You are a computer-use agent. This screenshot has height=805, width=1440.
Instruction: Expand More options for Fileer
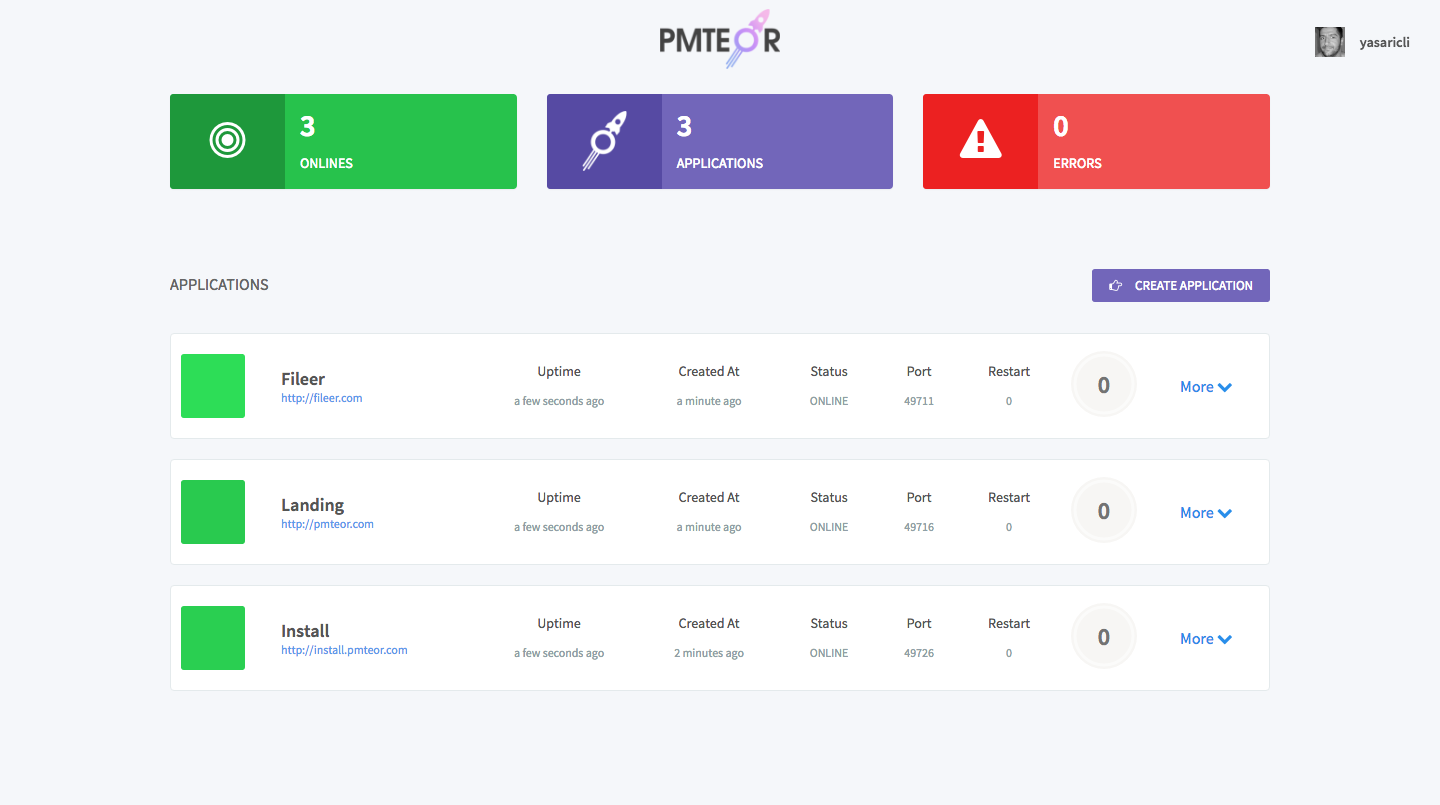(x=1206, y=387)
